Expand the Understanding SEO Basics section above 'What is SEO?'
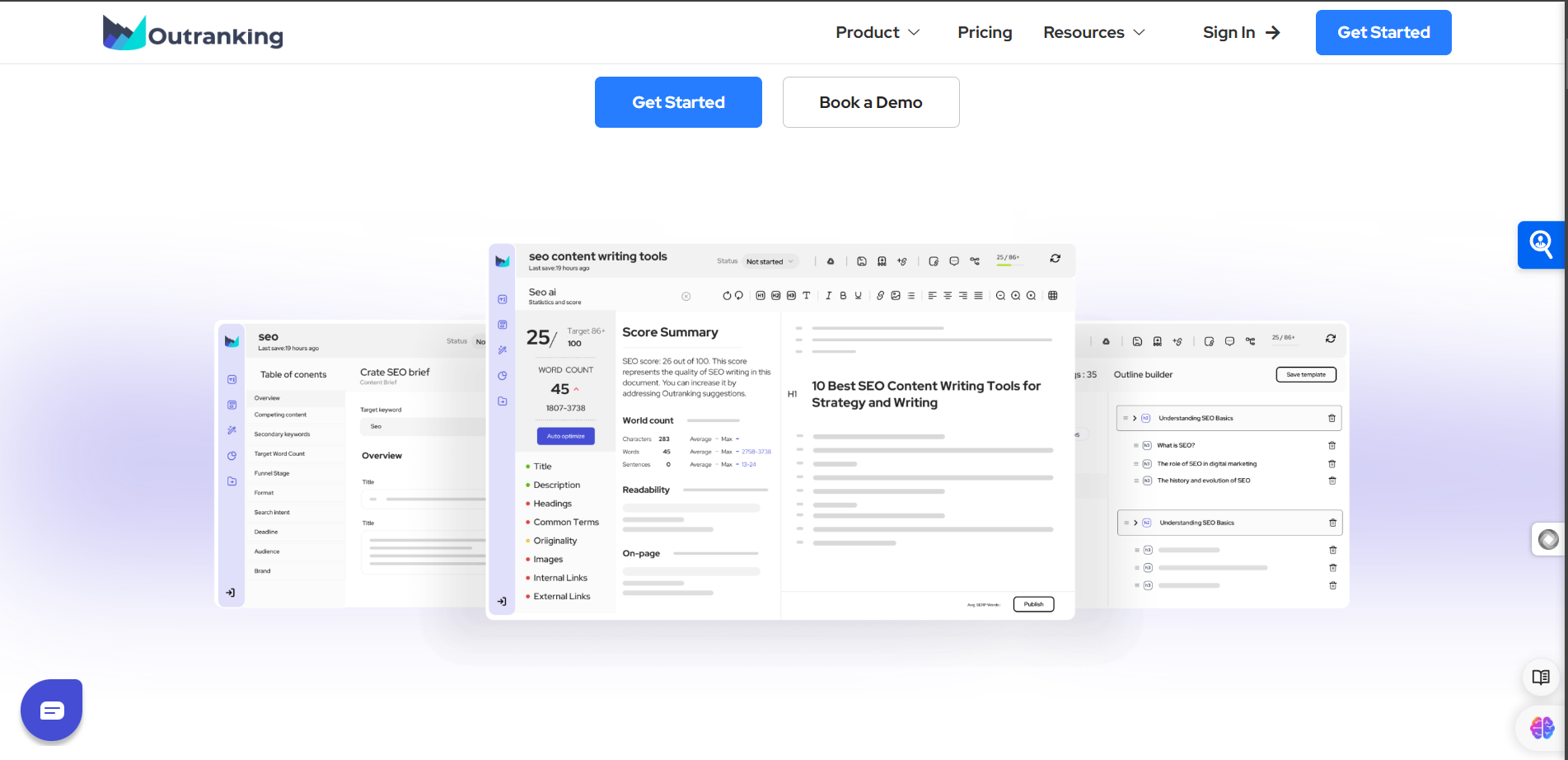The height and width of the screenshot is (760, 1568). [1135, 418]
